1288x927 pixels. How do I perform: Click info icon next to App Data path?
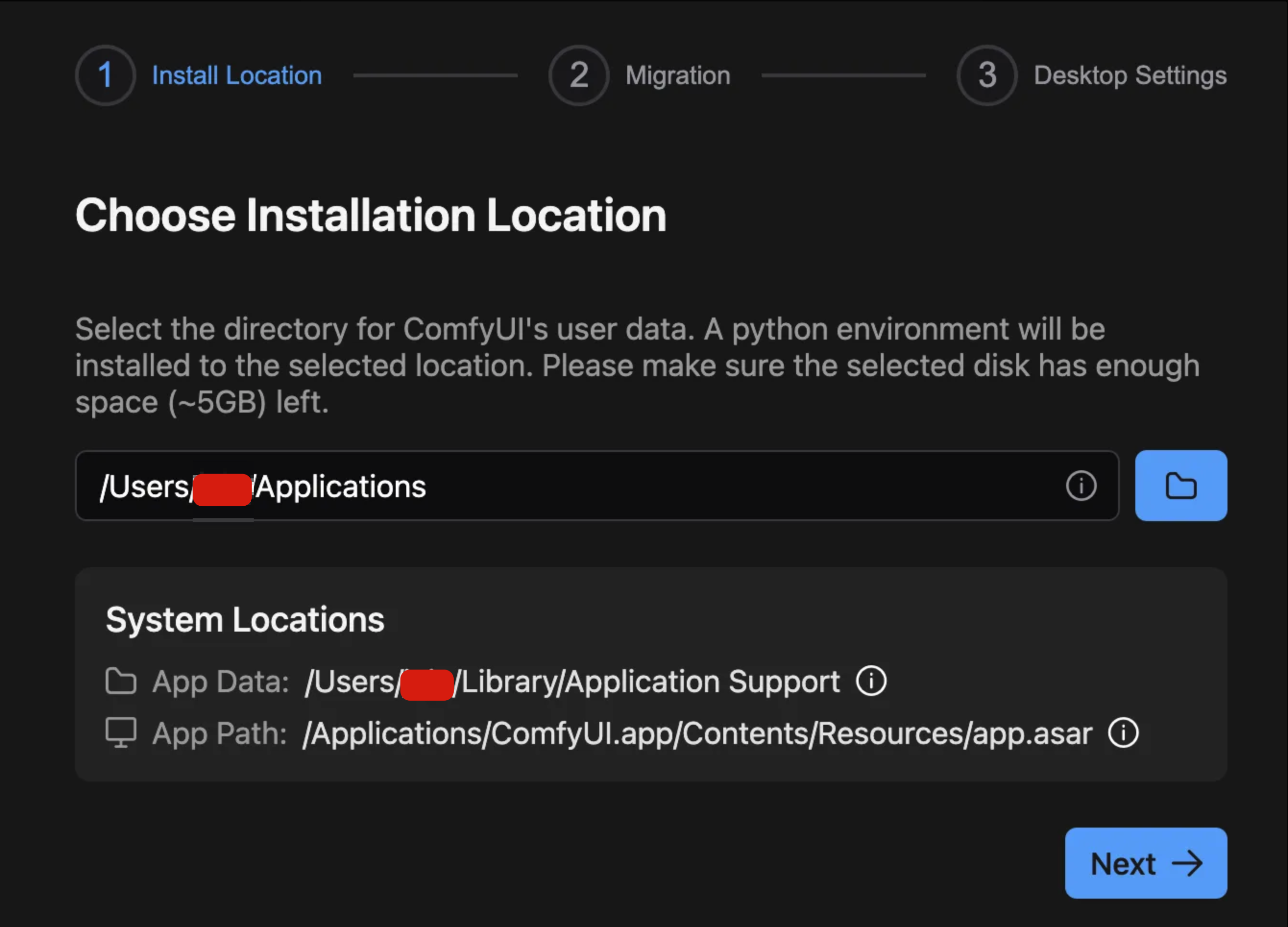coord(871,681)
